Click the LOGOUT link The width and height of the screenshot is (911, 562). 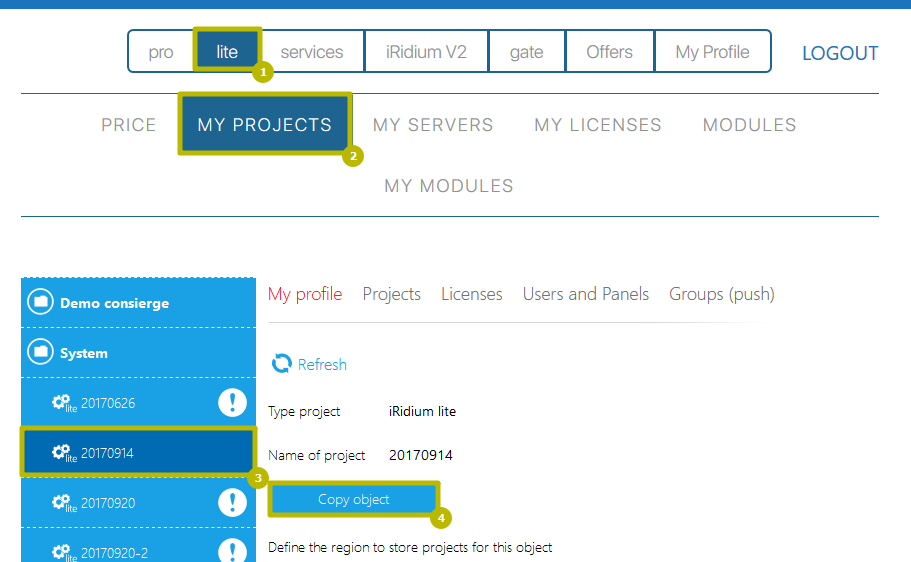(840, 53)
